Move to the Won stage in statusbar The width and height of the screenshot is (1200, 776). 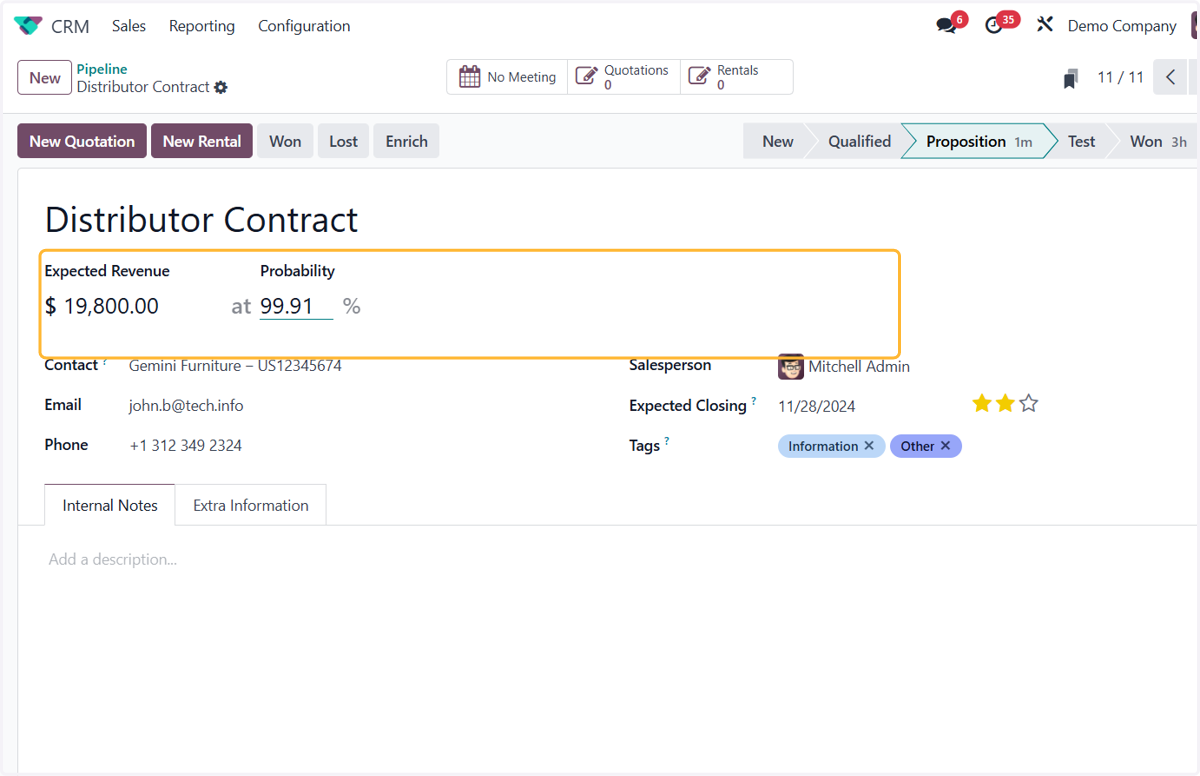1157,141
